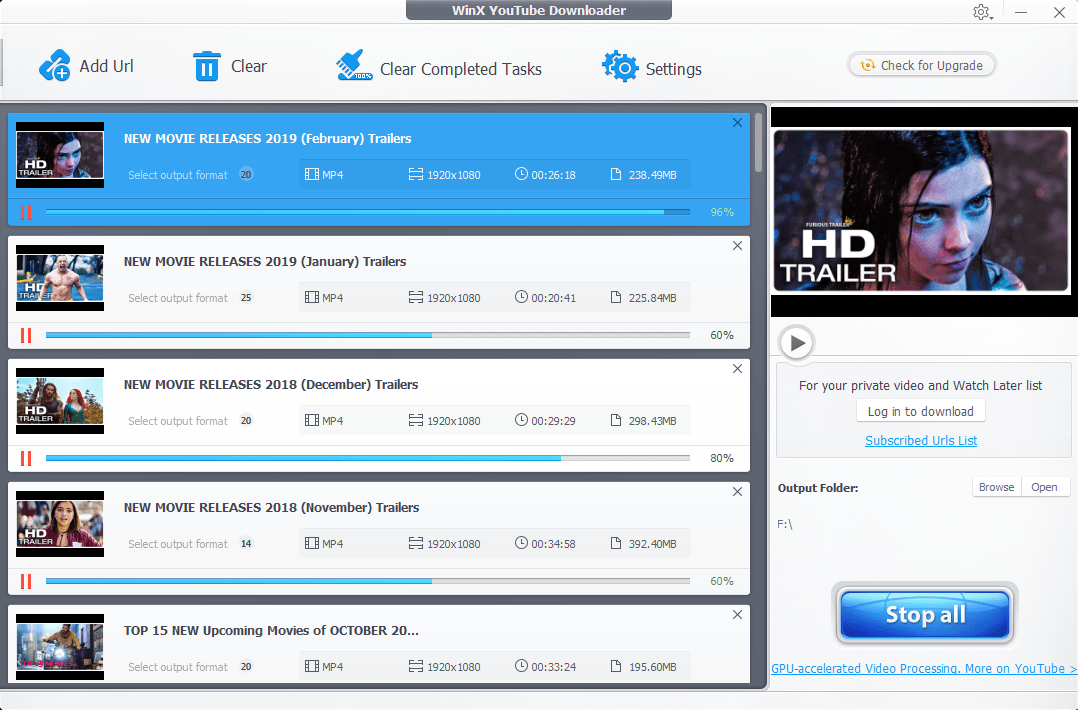
Task: Pause the January 2019 Trailers download
Action: pos(26,335)
